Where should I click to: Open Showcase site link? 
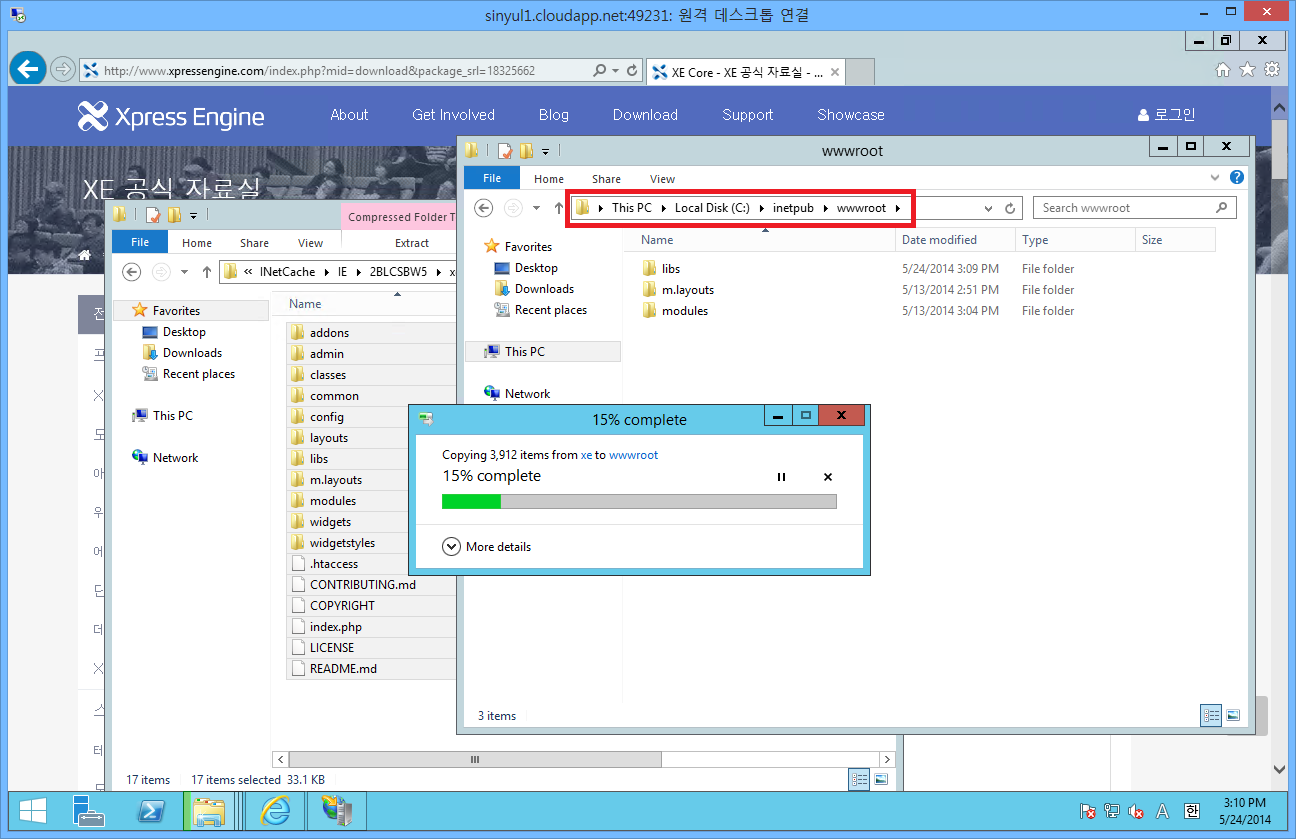click(851, 115)
